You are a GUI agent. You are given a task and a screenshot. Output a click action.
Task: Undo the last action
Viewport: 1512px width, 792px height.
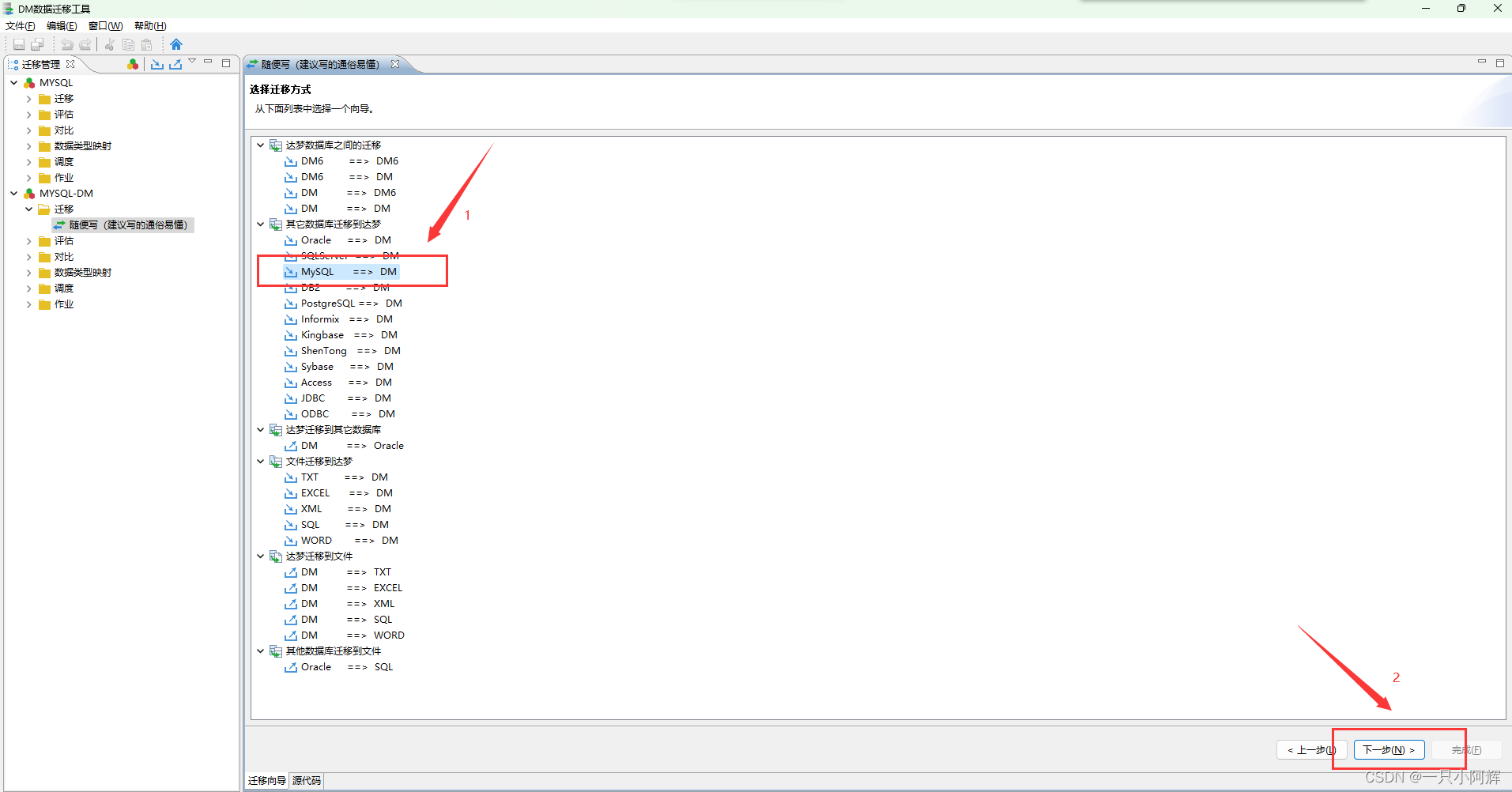(x=67, y=44)
